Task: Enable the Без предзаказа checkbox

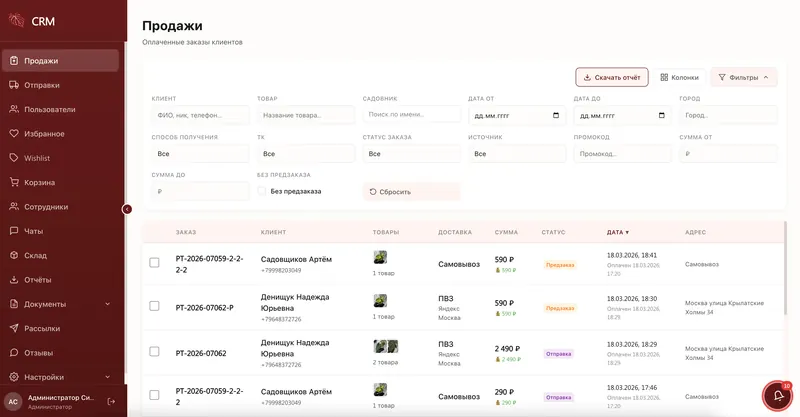Action: point(262,191)
